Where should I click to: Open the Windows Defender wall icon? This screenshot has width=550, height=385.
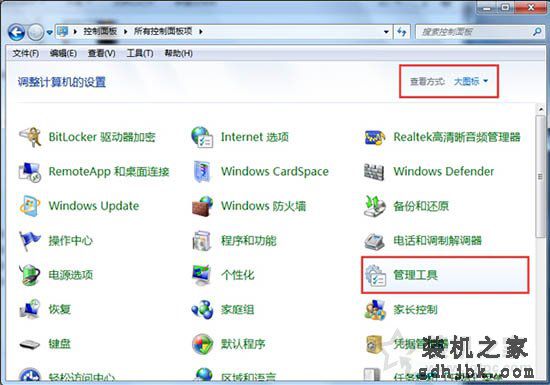[374, 171]
